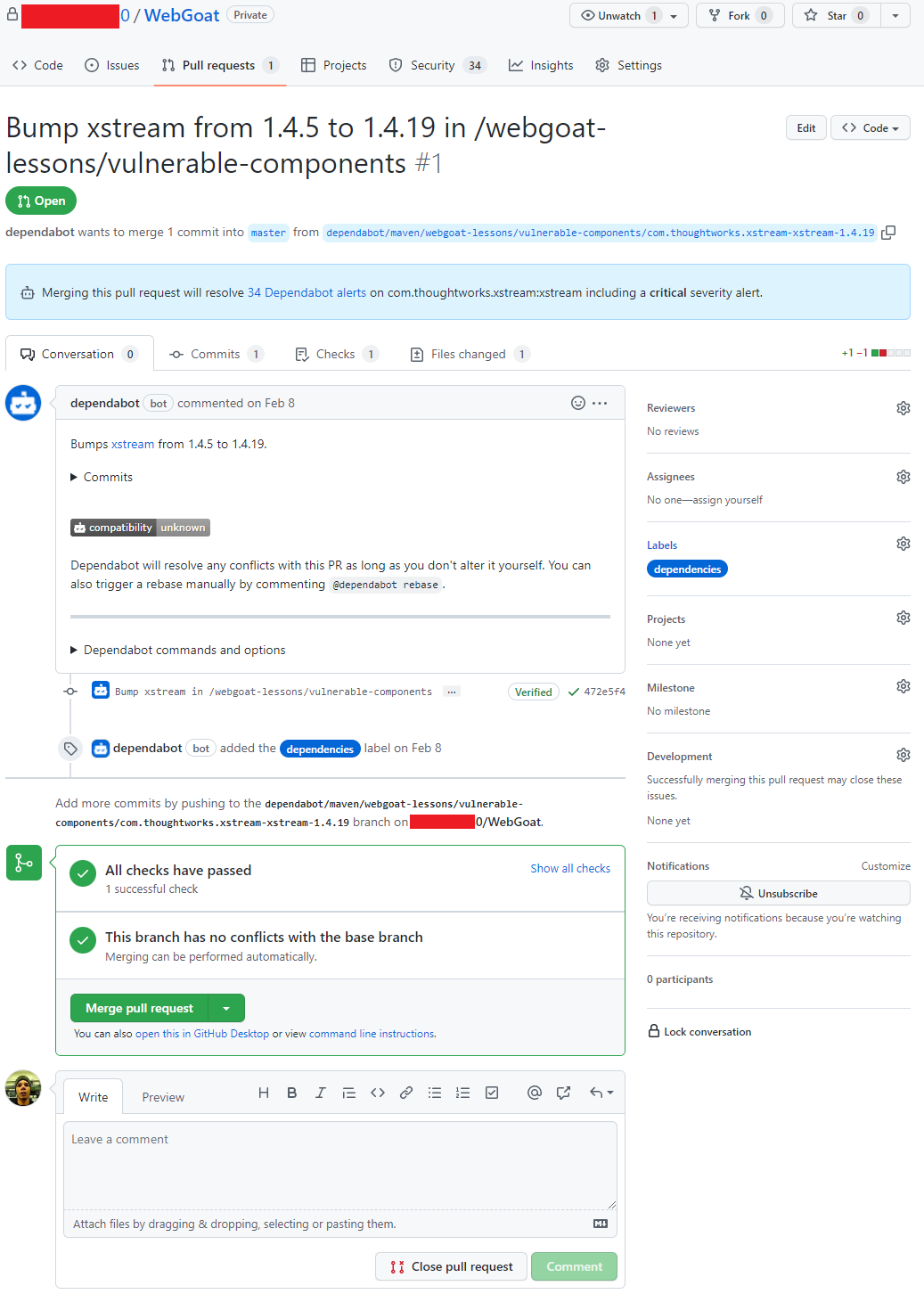
Task: Open the Show all checks link
Action: pos(570,868)
